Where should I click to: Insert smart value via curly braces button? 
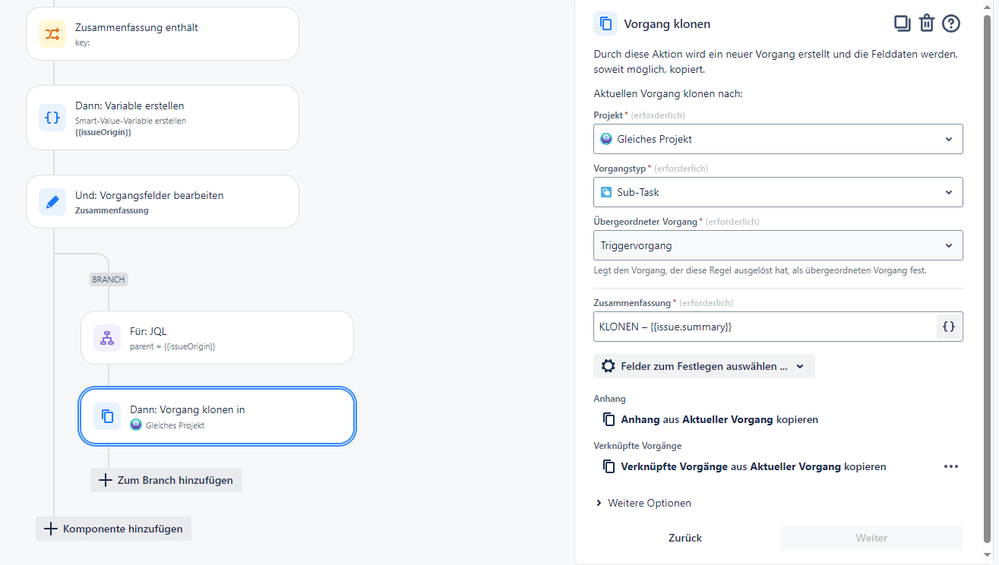coord(949,327)
